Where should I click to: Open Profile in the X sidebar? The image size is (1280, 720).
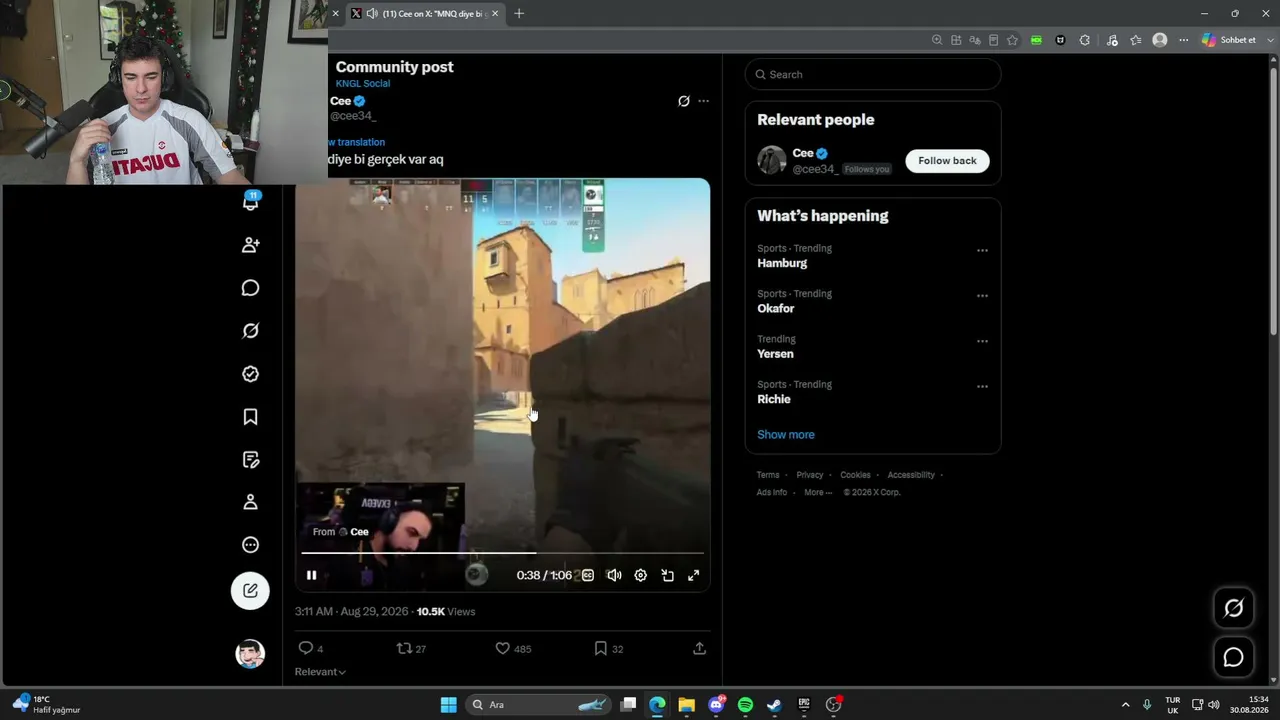251,502
